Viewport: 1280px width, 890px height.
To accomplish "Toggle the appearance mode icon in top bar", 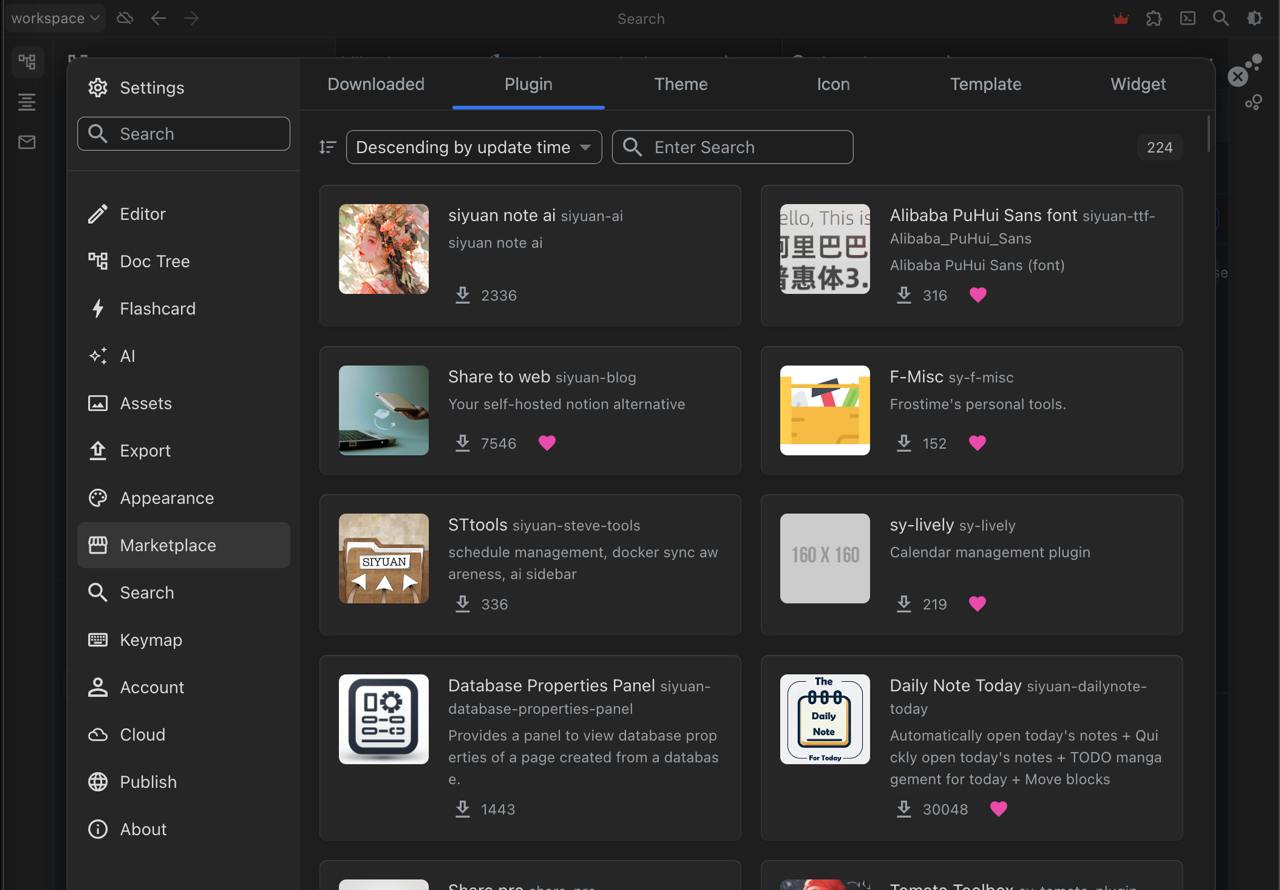I will coord(1254,18).
